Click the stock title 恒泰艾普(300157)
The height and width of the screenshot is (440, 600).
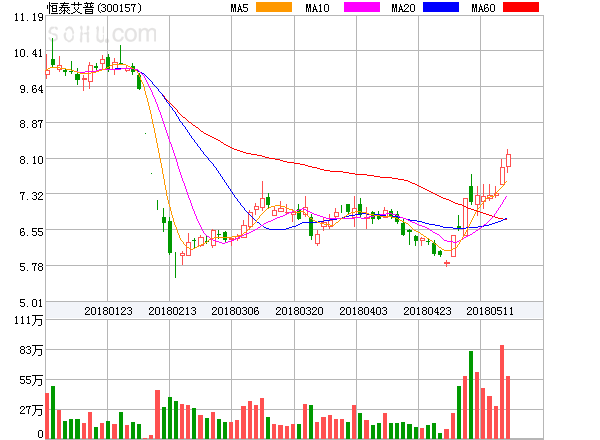pos(94,8)
